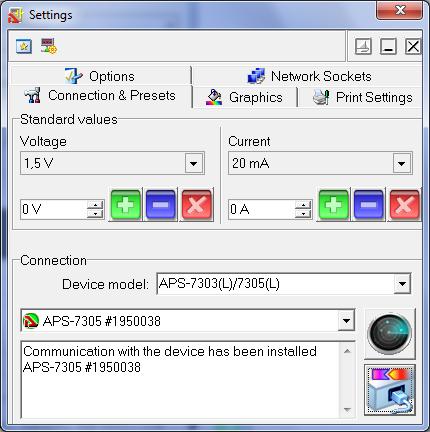Click the device configuration toolbar icon
430x432 pixels.
49,46
